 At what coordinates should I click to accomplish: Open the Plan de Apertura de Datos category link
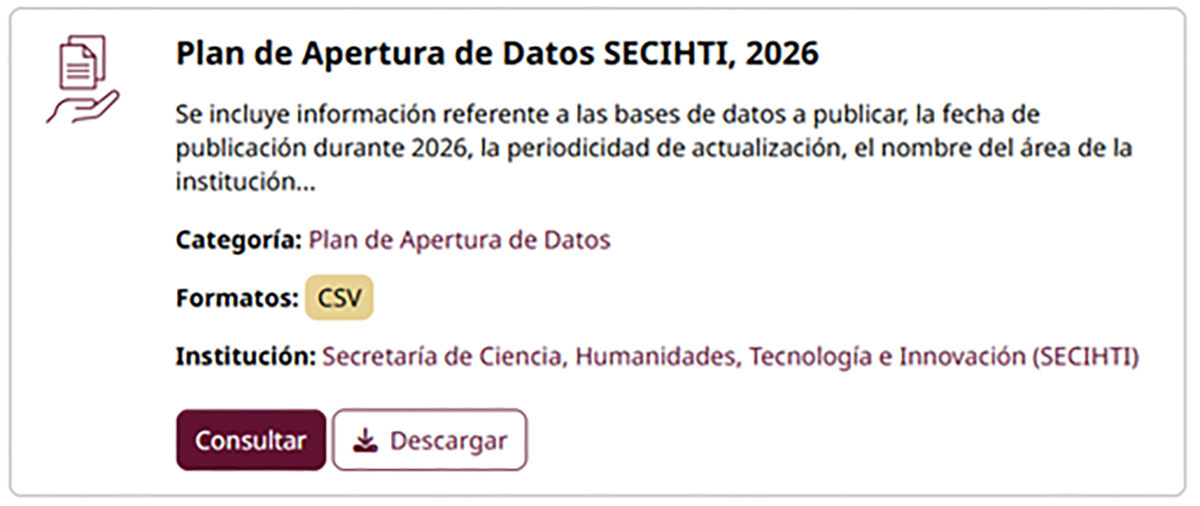459,240
